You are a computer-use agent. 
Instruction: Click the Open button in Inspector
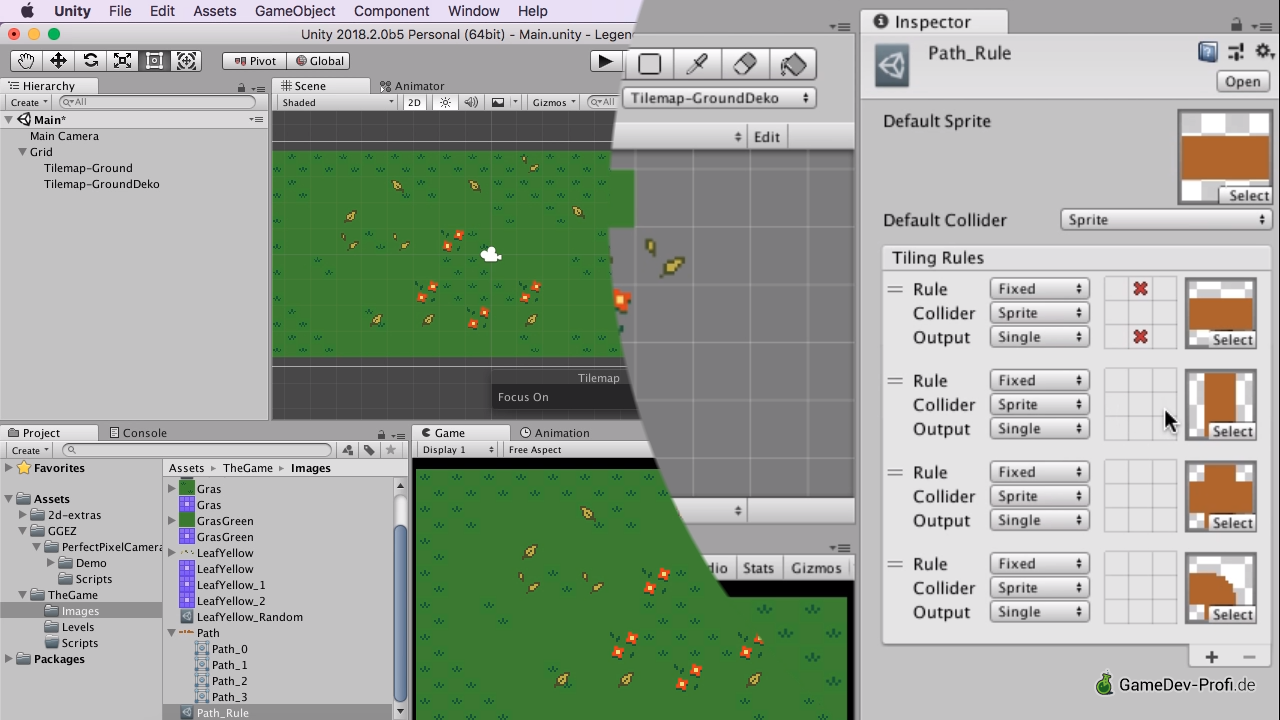coord(1243,82)
